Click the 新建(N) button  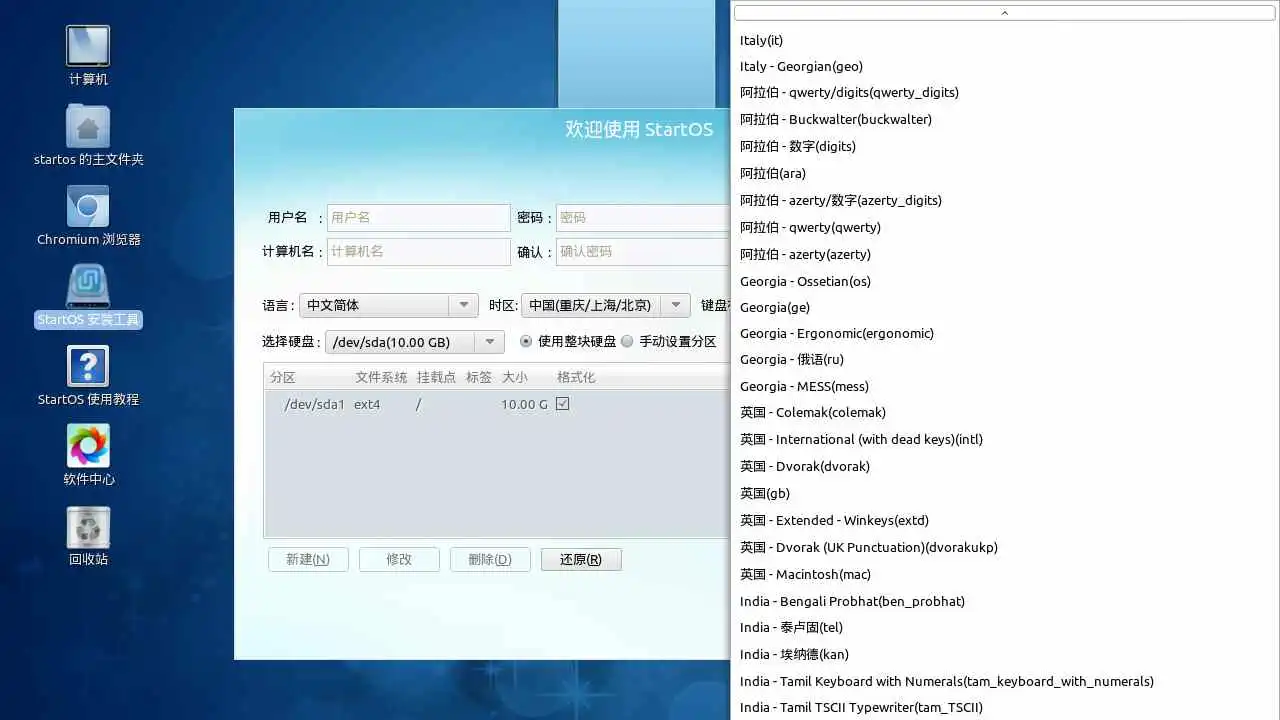coord(308,559)
